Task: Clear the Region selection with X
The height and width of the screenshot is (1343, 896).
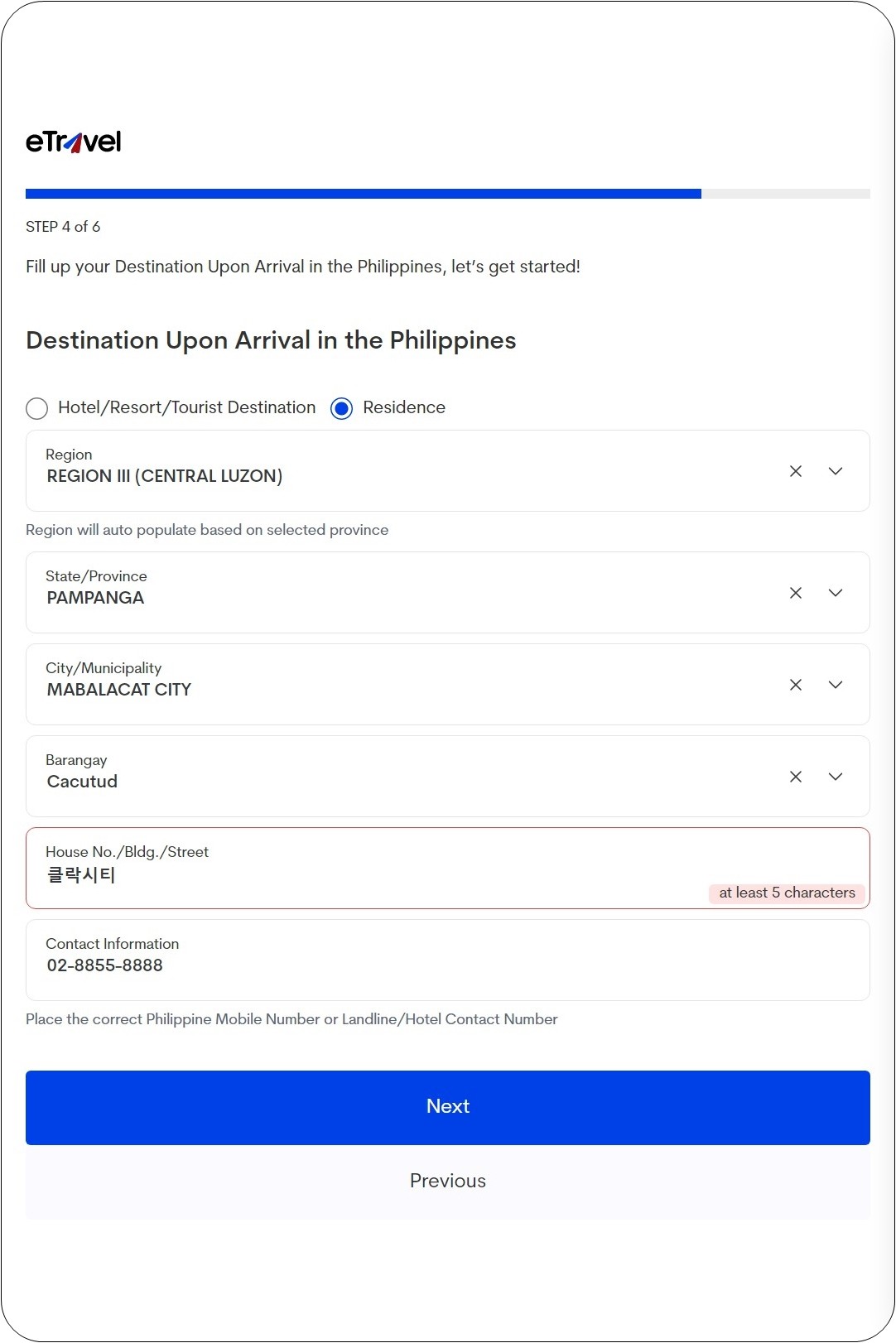Action: point(796,471)
